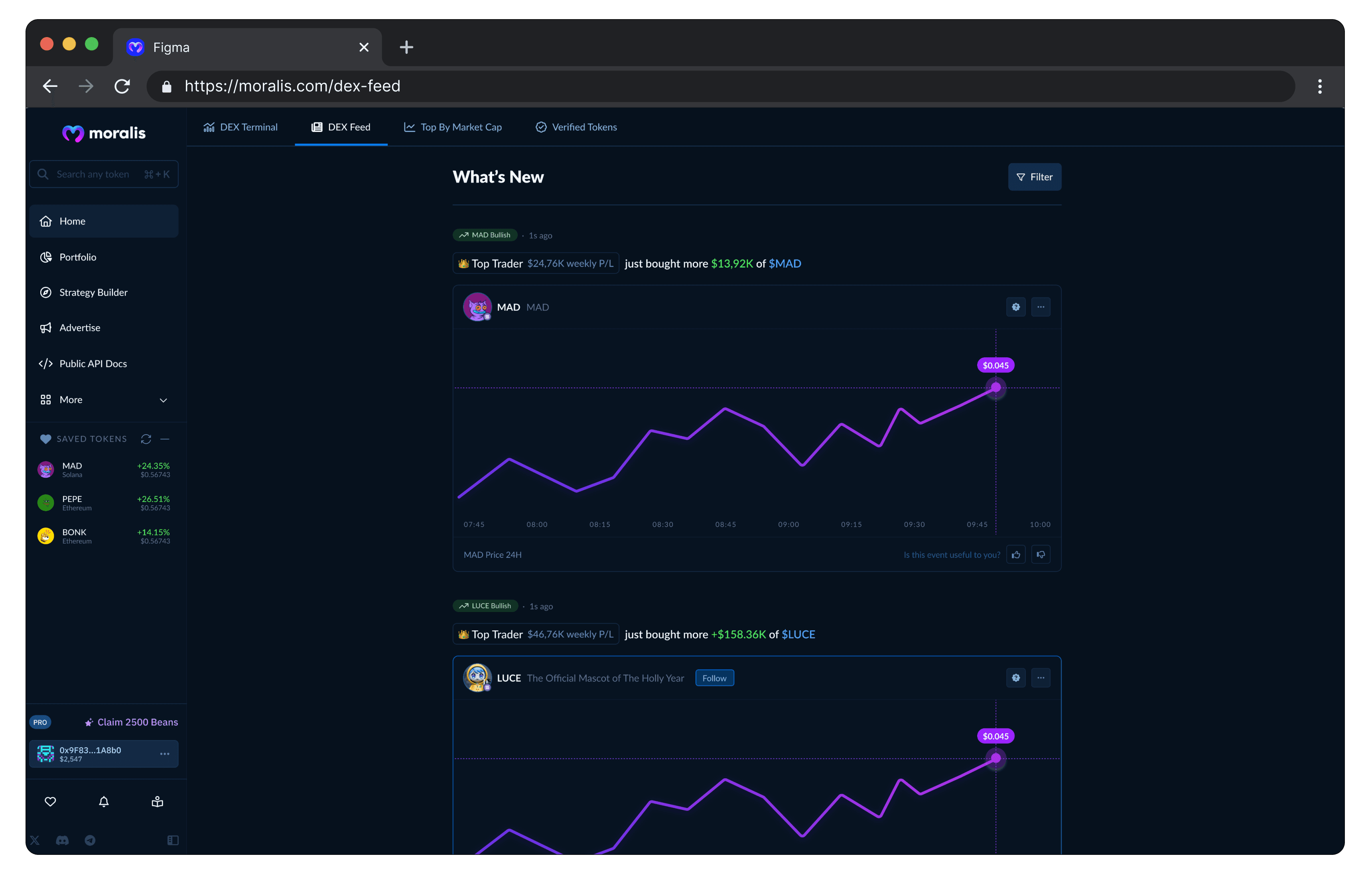
Task: Click the thumbs down icon on MAD event
Action: coord(1041,554)
